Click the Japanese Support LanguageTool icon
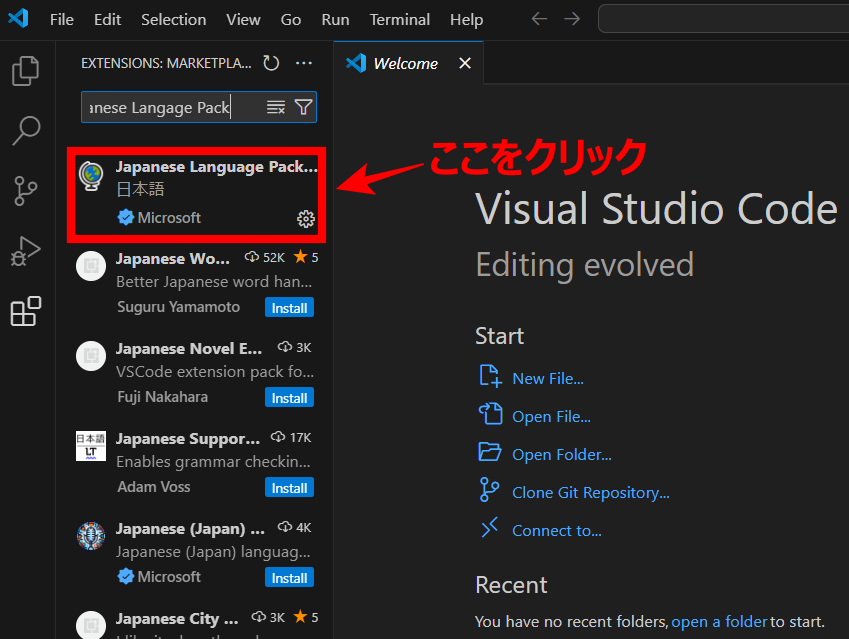Viewport: 849px width, 639px height. point(91,446)
